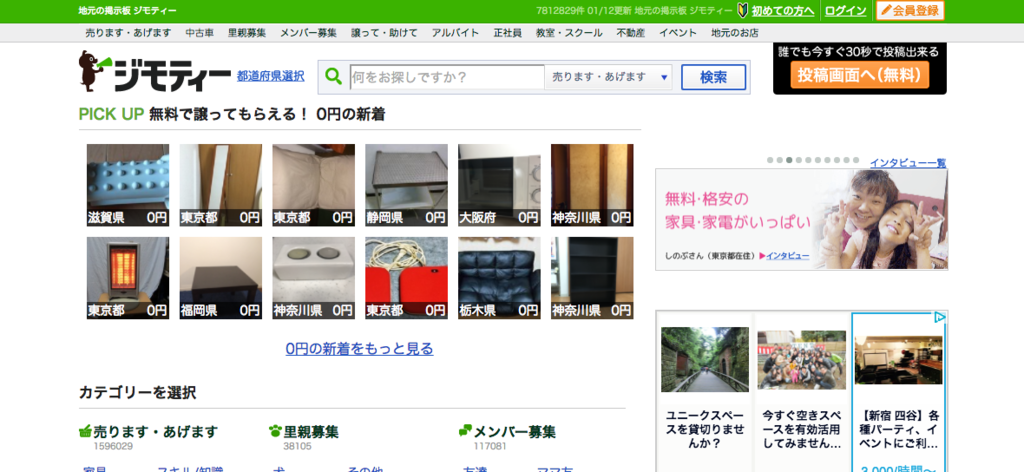Click the pencil icon on 会員登録 button

[886, 10]
